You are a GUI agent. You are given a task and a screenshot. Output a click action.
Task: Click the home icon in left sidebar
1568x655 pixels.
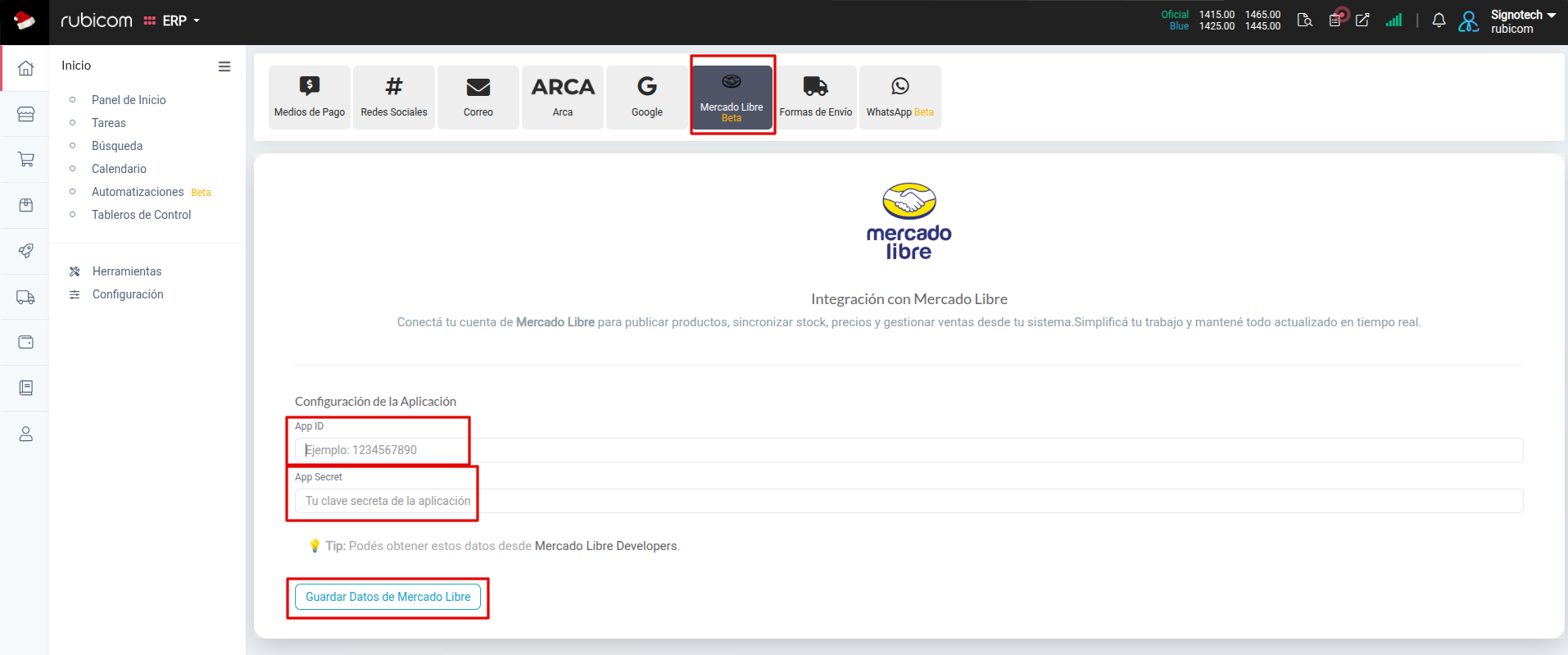pos(25,68)
